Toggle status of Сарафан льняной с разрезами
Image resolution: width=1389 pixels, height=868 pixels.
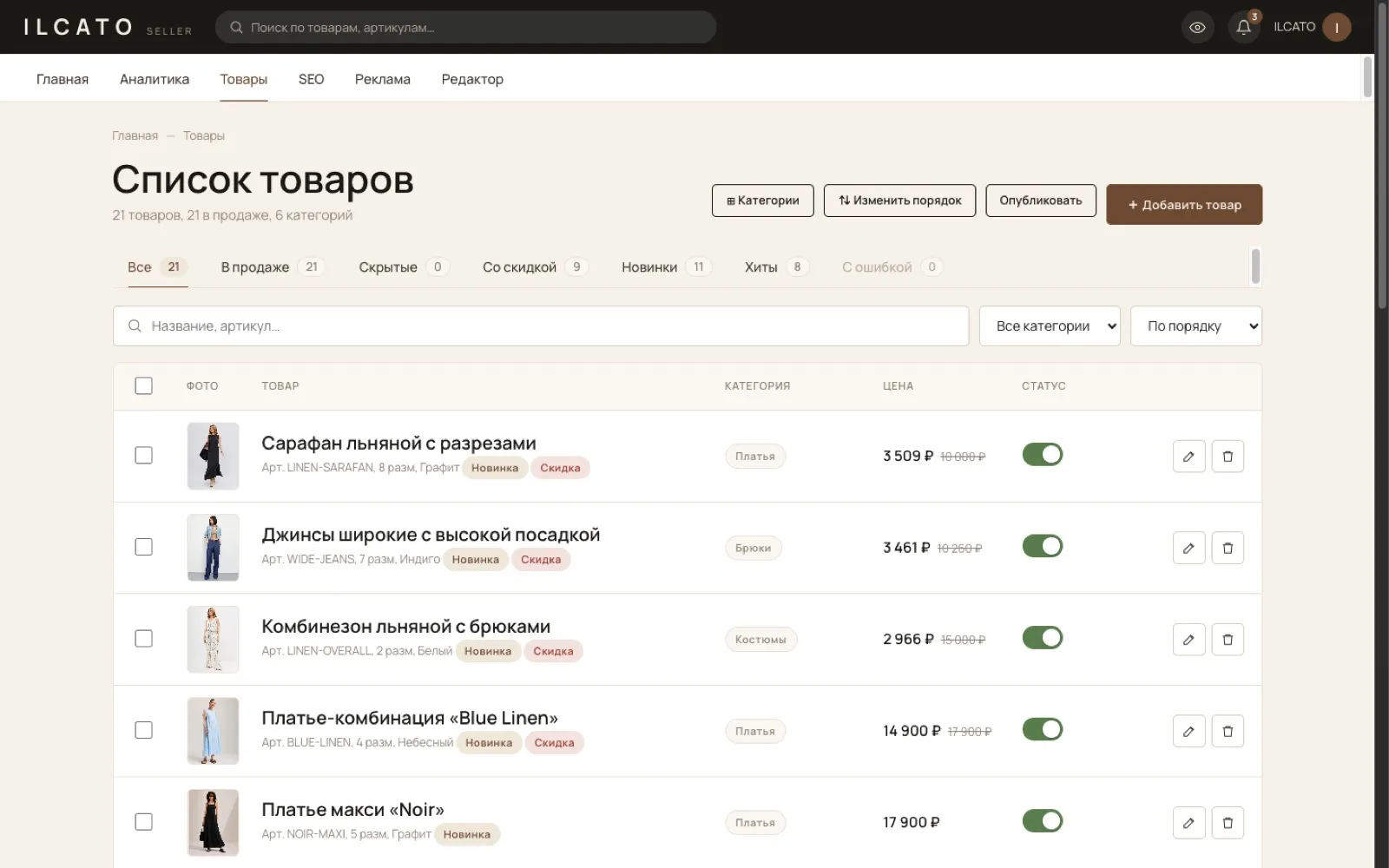tap(1043, 454)
